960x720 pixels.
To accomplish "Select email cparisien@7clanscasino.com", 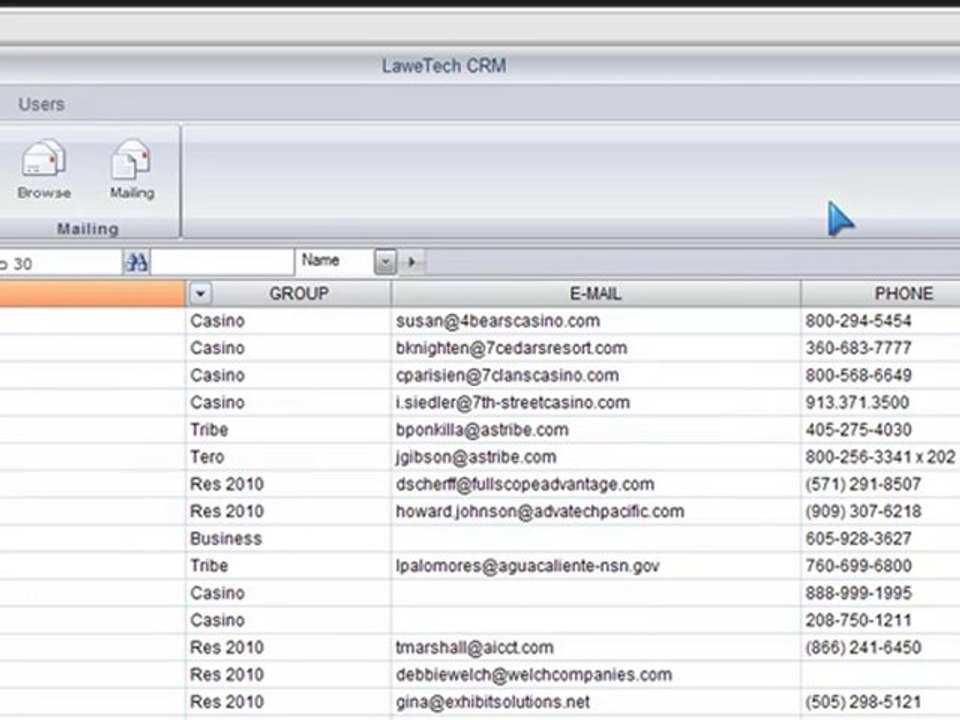I will 507,375.
